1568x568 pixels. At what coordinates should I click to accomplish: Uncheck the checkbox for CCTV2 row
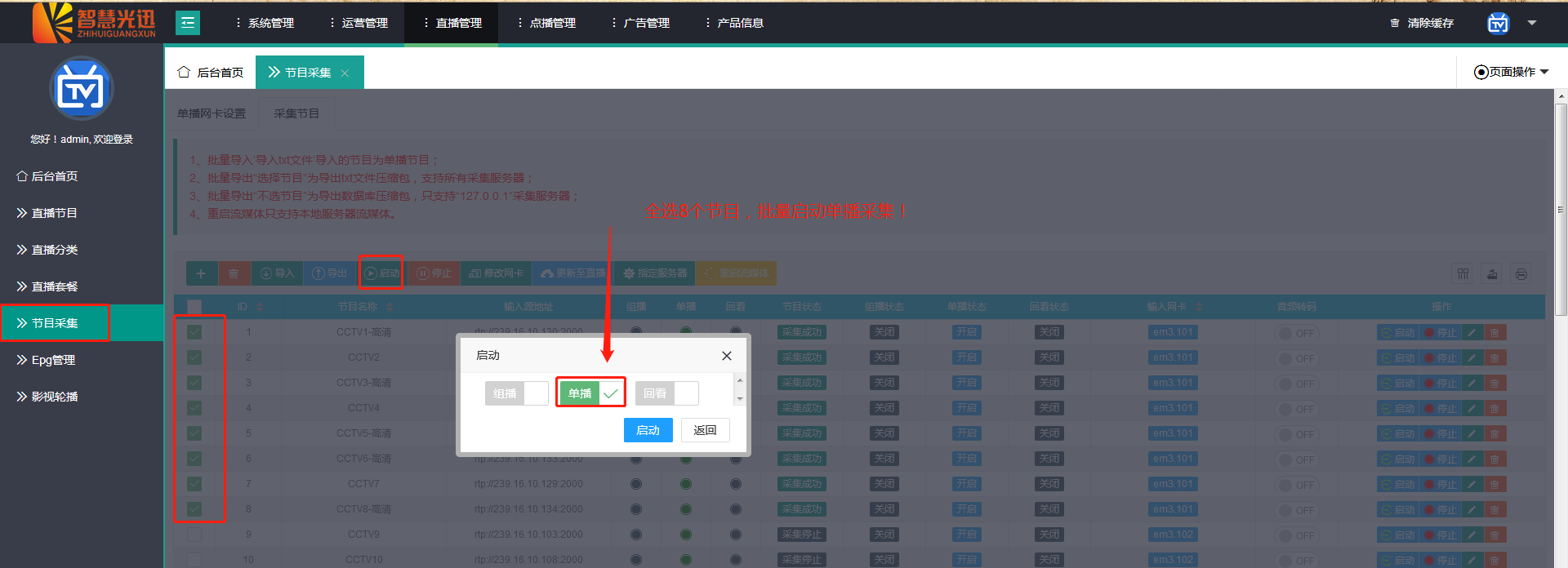click(x=194, y=357)
